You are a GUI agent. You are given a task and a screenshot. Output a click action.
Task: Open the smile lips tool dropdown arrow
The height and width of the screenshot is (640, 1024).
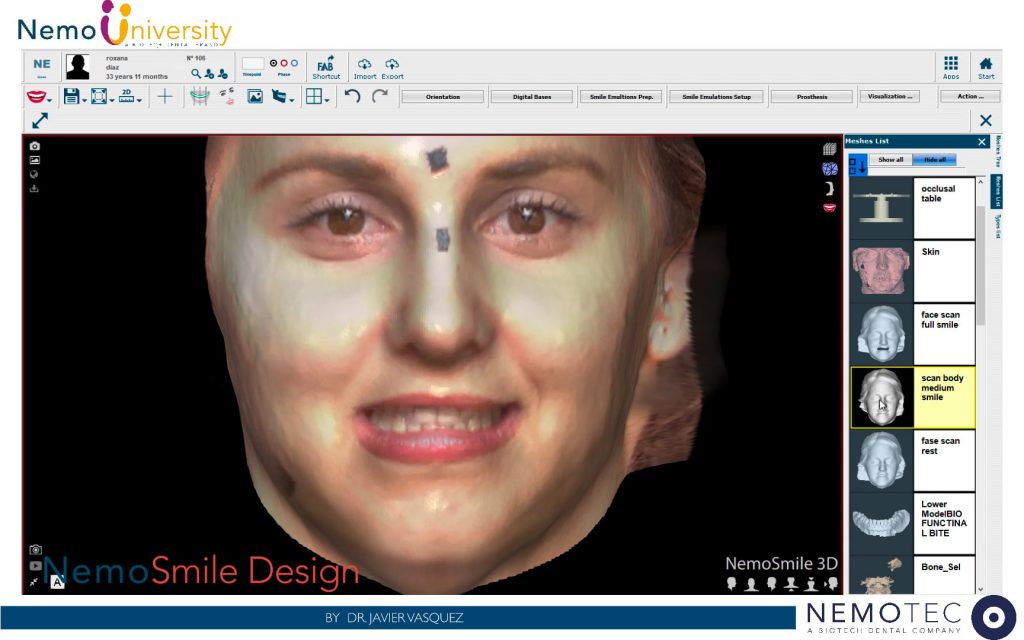click(50, 101)
